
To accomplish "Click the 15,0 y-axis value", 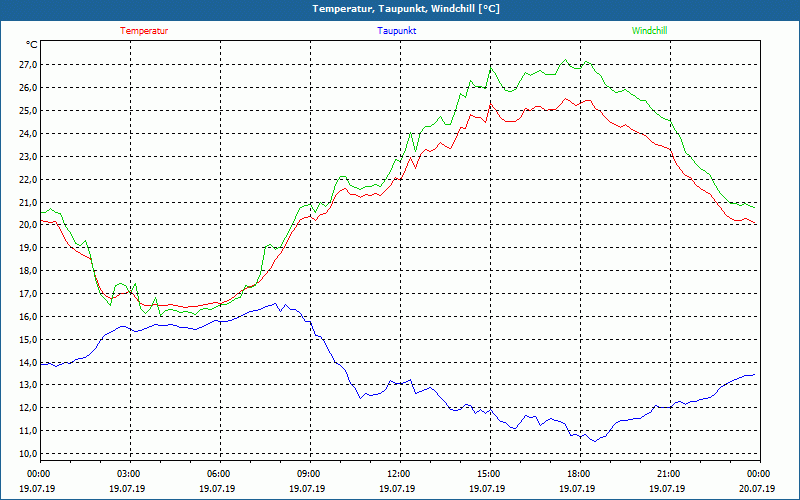I will click(28, 339).
